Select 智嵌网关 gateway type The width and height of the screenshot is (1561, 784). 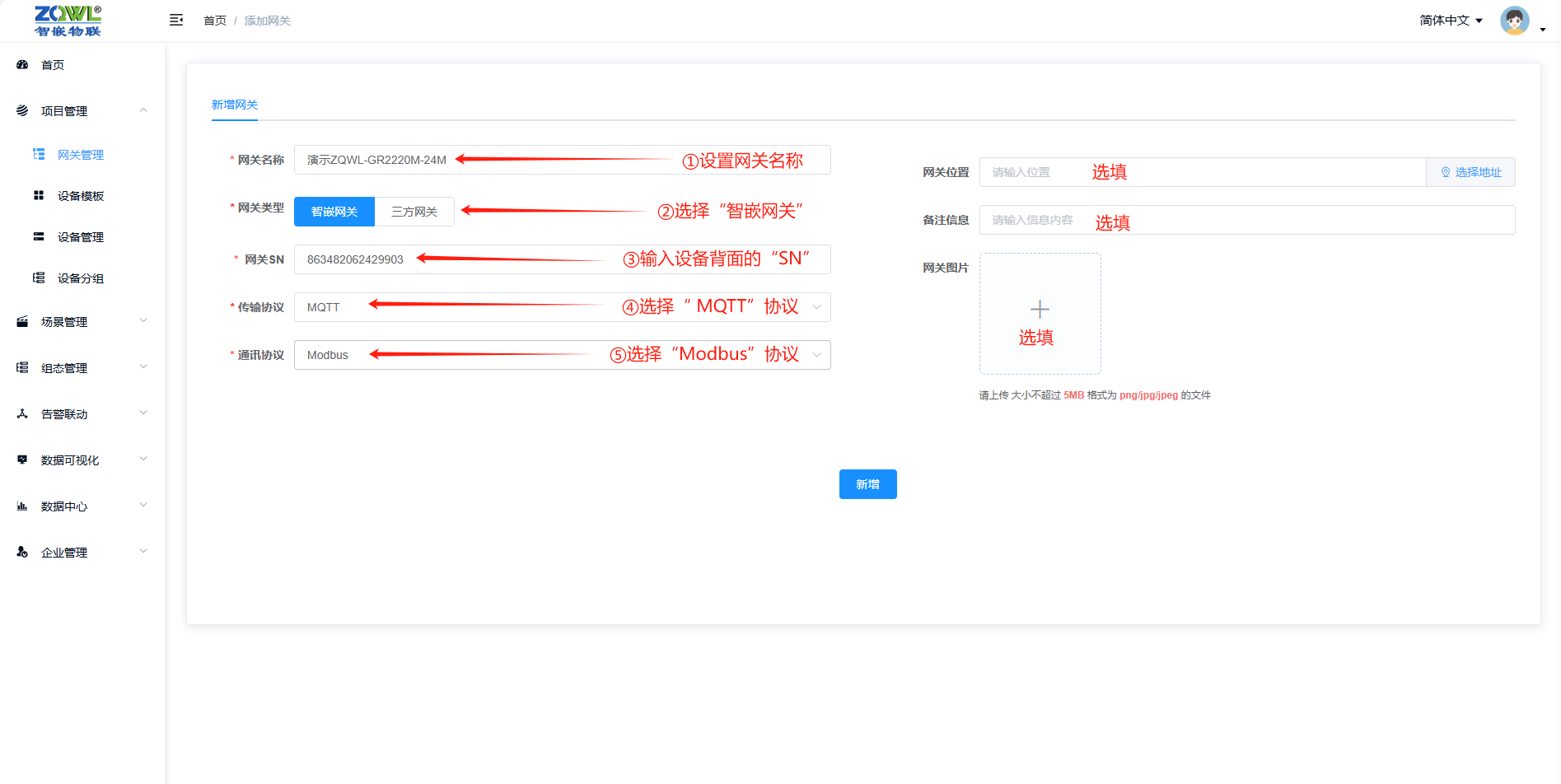click(x=334, y=212)
